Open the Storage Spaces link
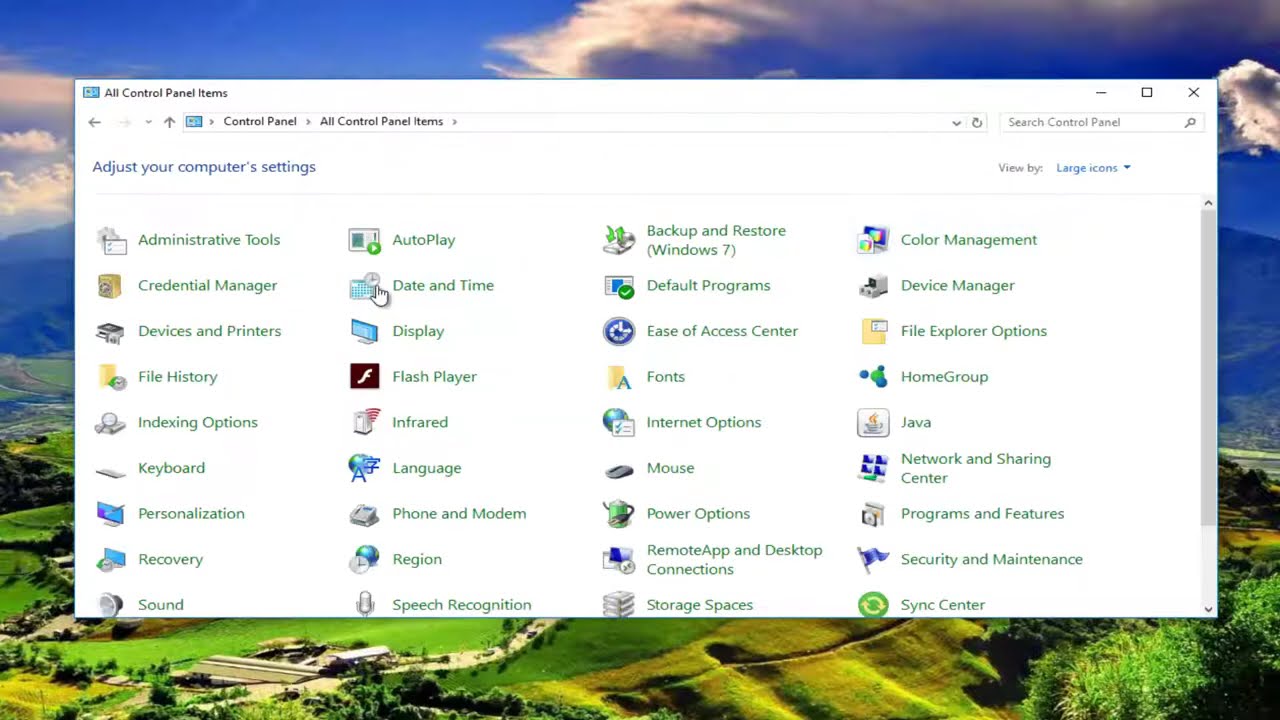The width and height of the screenshot is (1280, 720). click(x=700, y=605)
